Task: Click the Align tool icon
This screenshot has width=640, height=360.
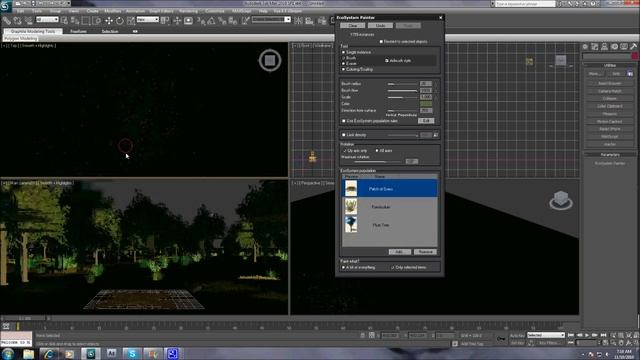Action: point(309,20)
